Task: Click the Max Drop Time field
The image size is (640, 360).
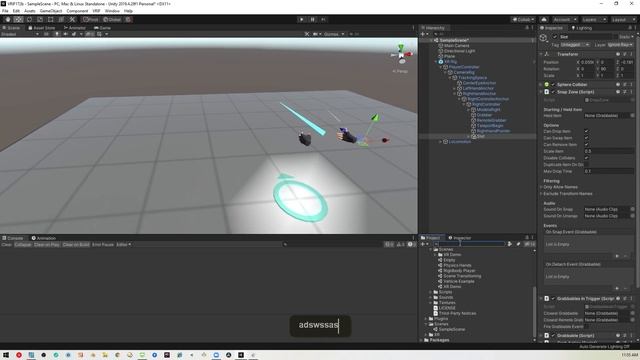Action: tap(608, 171)
